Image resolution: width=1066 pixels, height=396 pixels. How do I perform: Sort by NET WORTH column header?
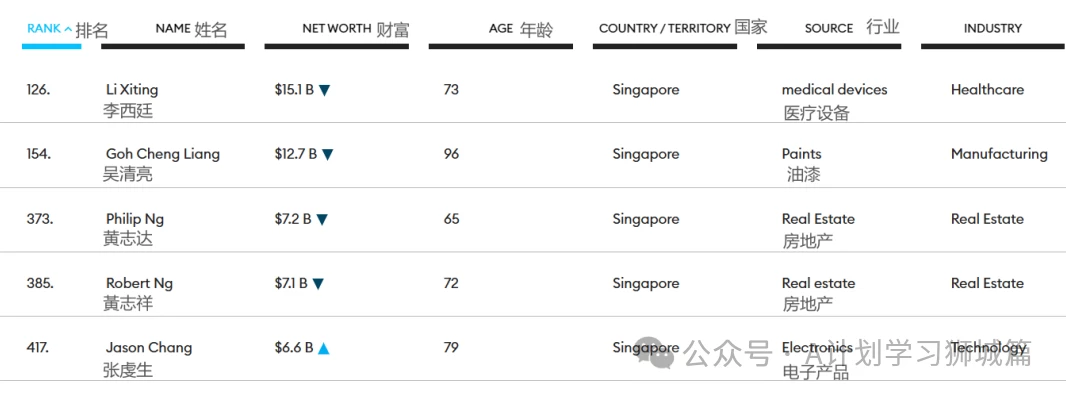point(337,29)
